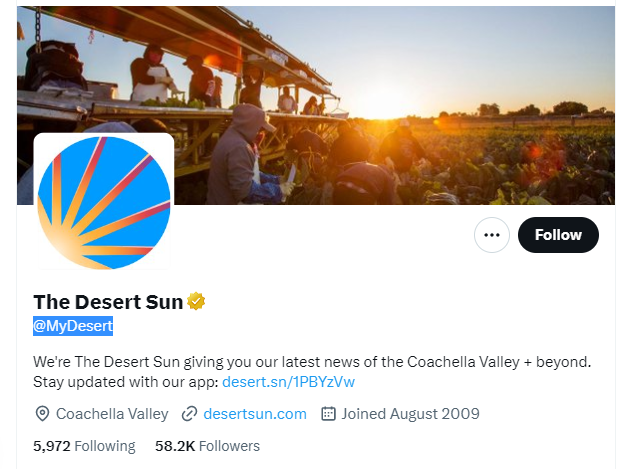The width and height of the screenshot is (627, 469).
Task: Open the more options ellipsis button
Action: pyautogui.click(x=491, y=235)
